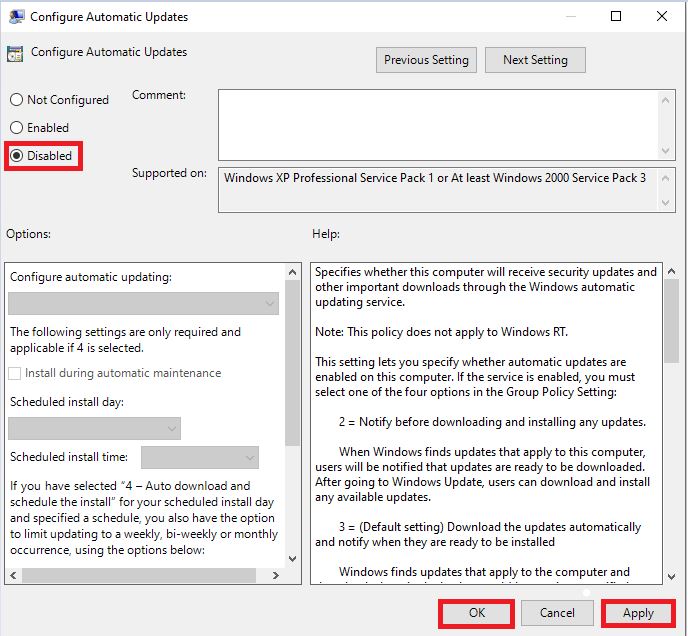Cancel the policy dialog
The width and height of the screenshot is (688, 636).
(557, 612)
